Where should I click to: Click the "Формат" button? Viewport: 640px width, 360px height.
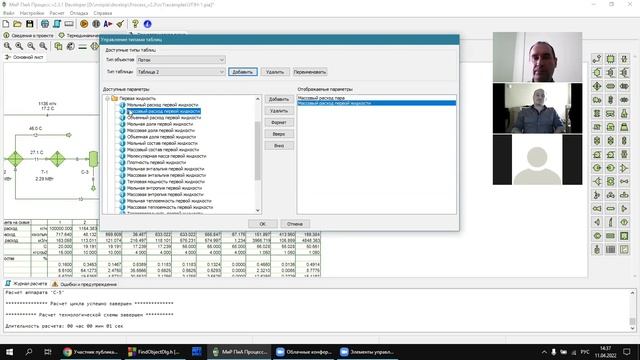279,122
